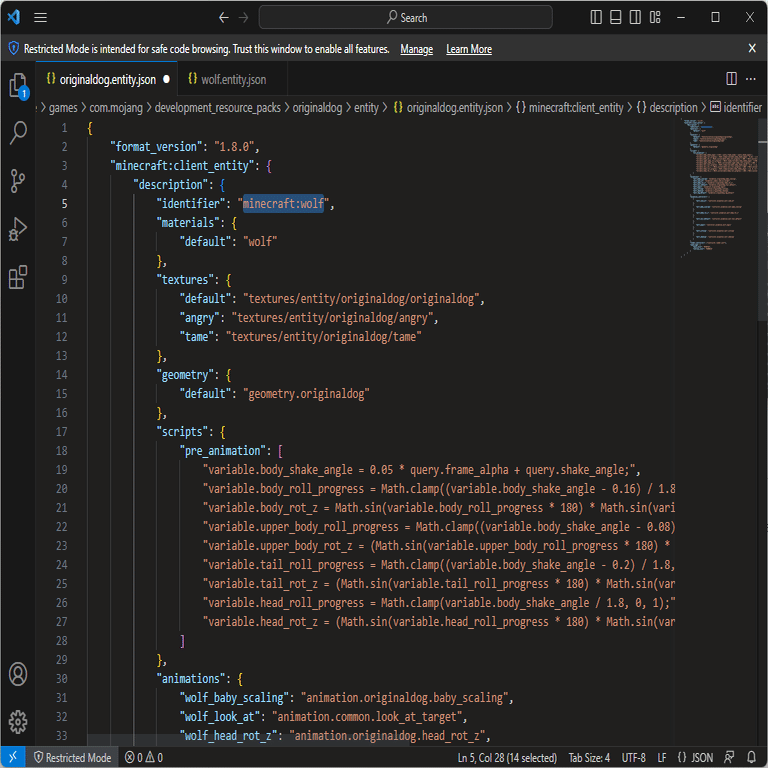Click the Search command center box
The image size is (768, 768).
pos(406,18)
